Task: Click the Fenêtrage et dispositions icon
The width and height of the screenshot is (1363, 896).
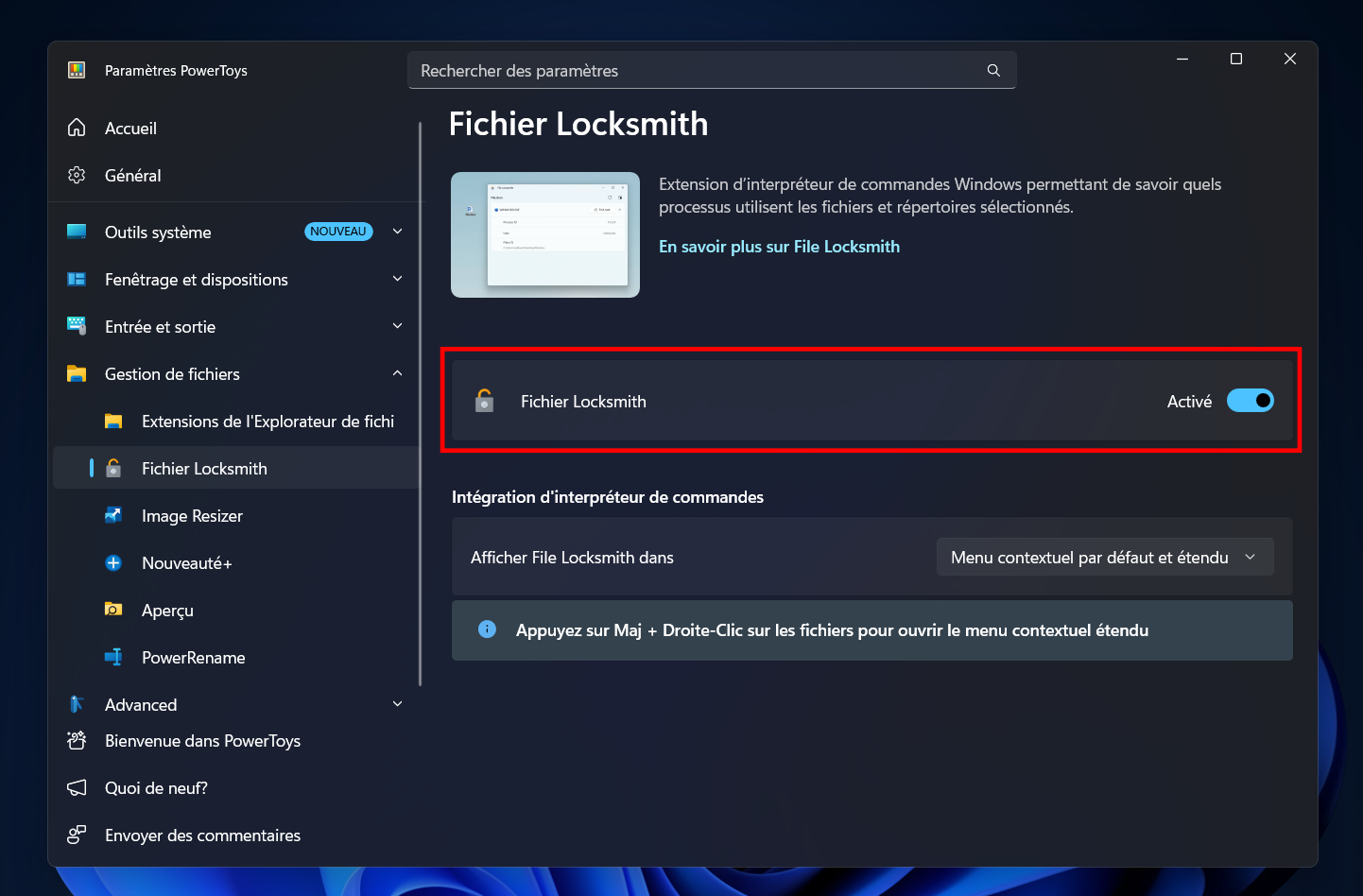Action: pos(77,279)
